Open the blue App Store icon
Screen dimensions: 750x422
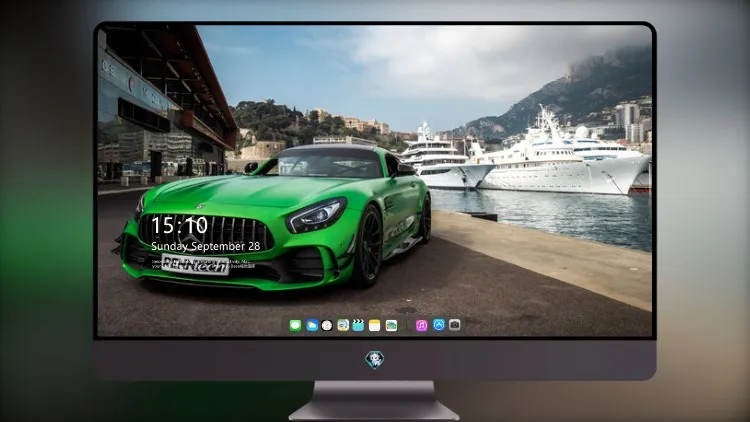[x=439, y=325]
